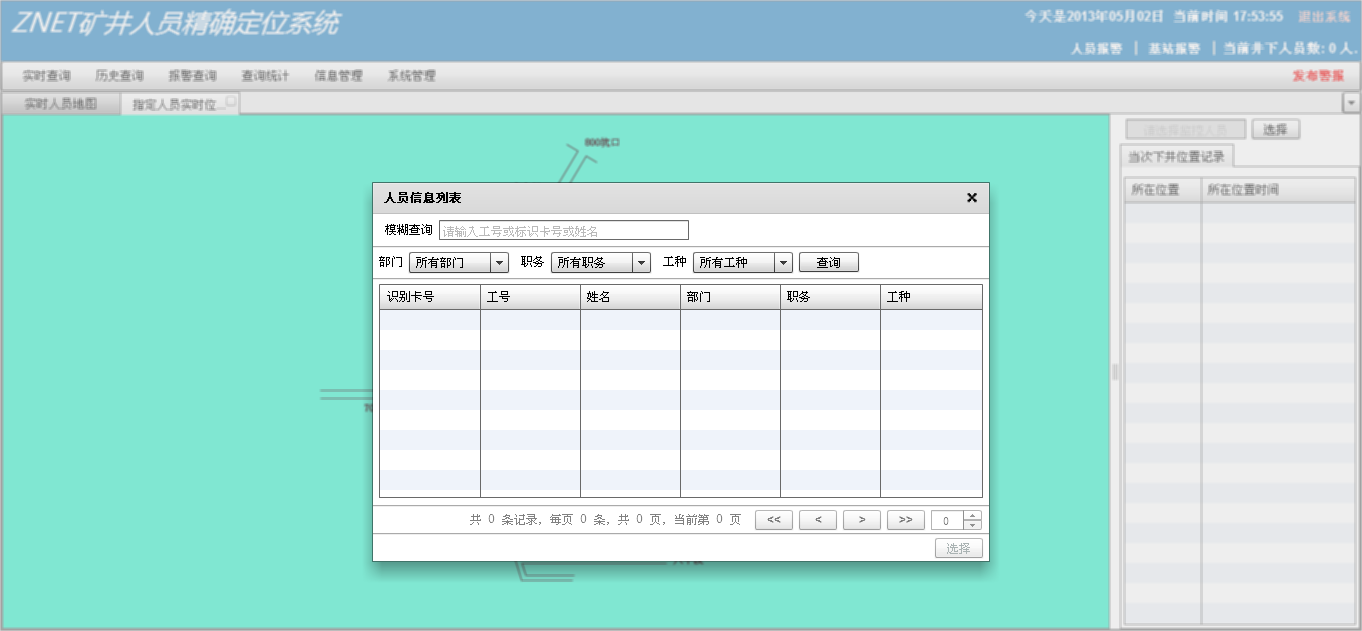Open the tab list arrow at far right

point(1351,103)
